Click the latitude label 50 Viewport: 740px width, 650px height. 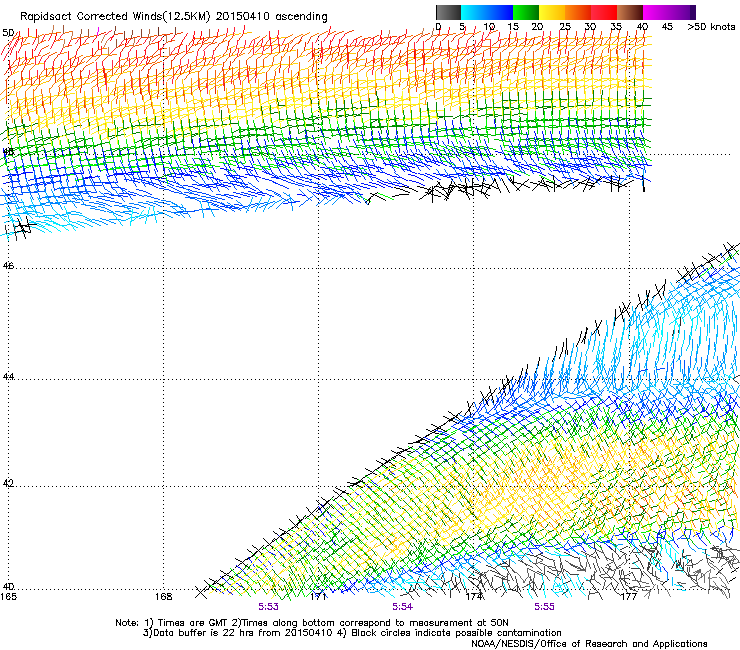point(8,33)
